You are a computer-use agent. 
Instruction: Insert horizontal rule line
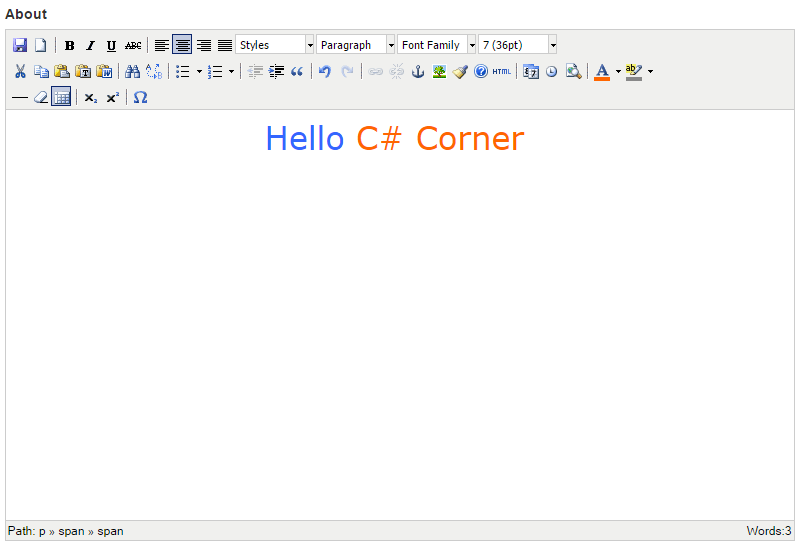coord(19,97)
